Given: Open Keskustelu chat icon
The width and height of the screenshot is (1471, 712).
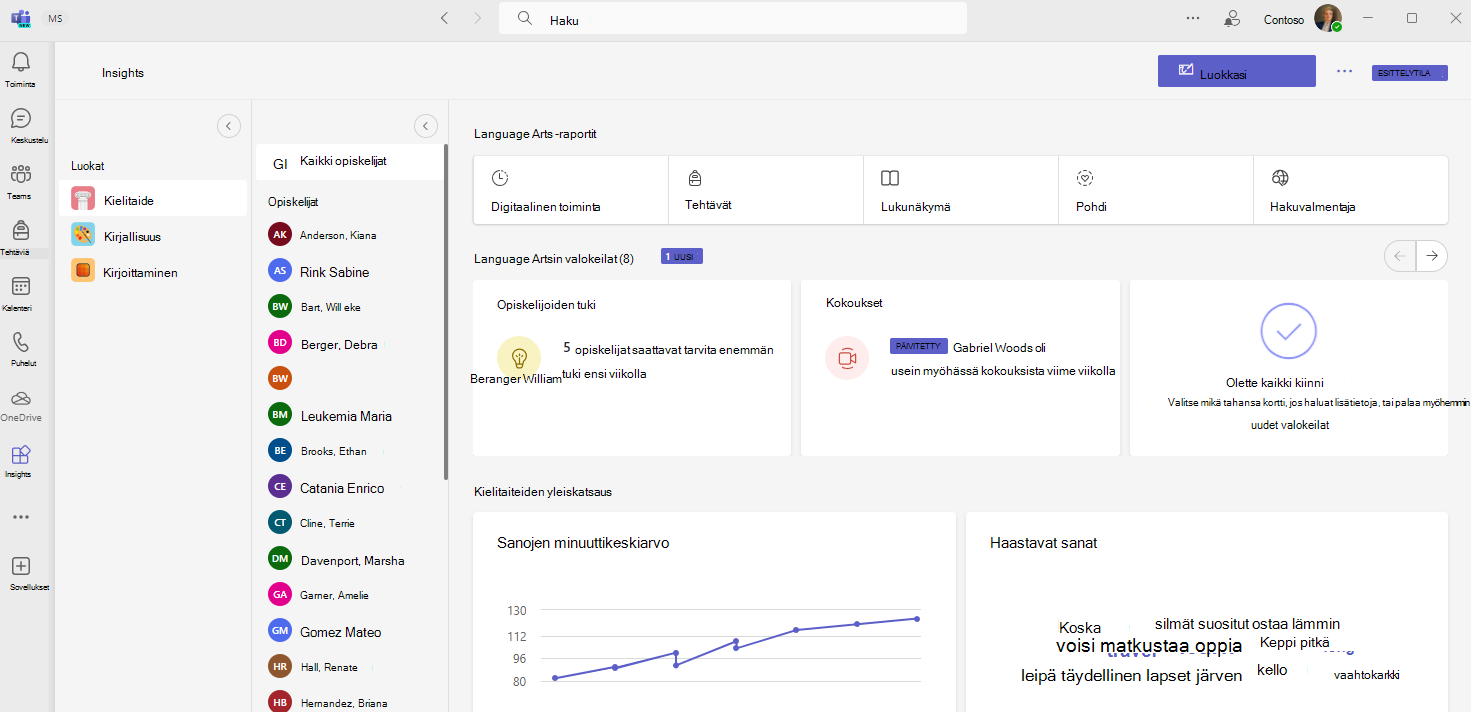Looking at the screenshot, I should [x=20, y=118].
